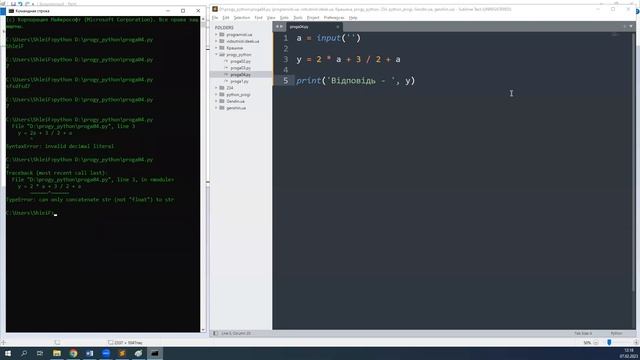
Task: Click scroll-down arrow in Command Prompt
Action: point(203,330)
